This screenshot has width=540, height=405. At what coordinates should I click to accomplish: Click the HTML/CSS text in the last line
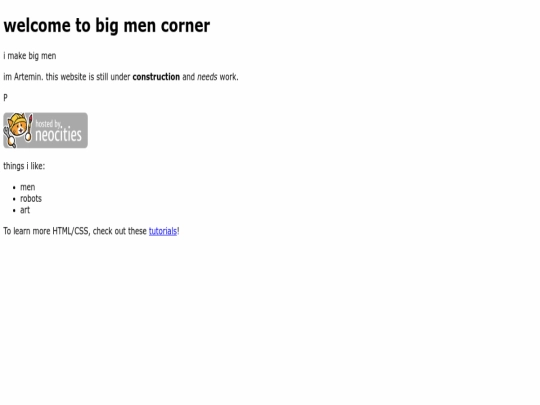(x=71, y=231)
